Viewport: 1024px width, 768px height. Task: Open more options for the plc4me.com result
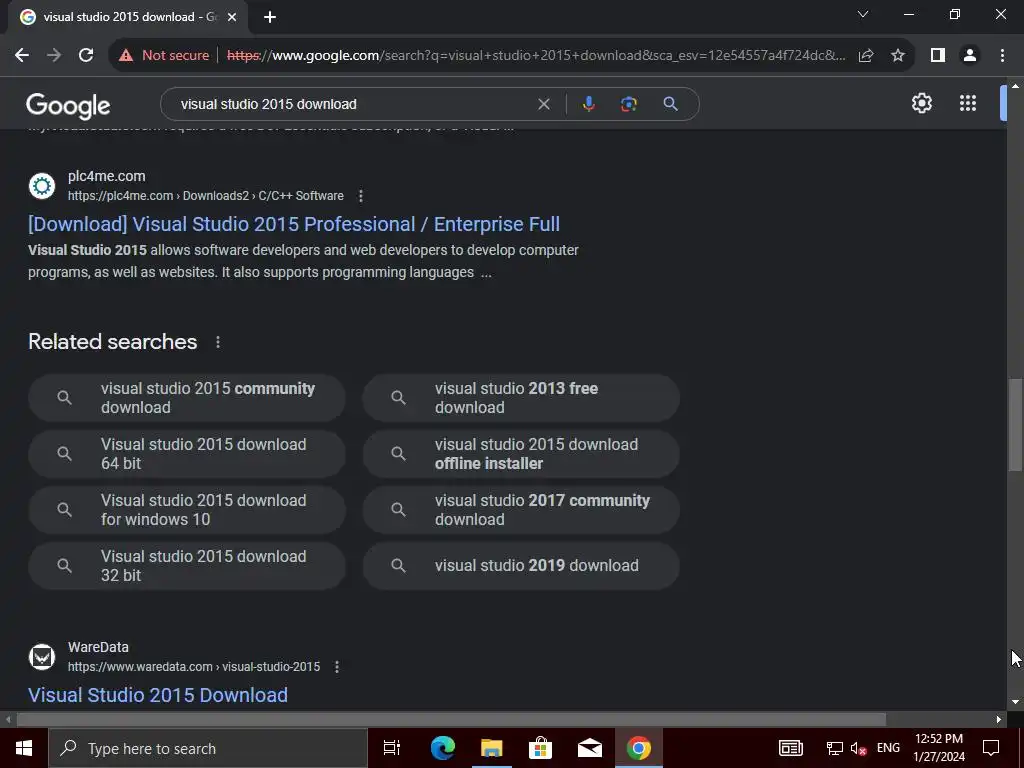tap(360, 196)
